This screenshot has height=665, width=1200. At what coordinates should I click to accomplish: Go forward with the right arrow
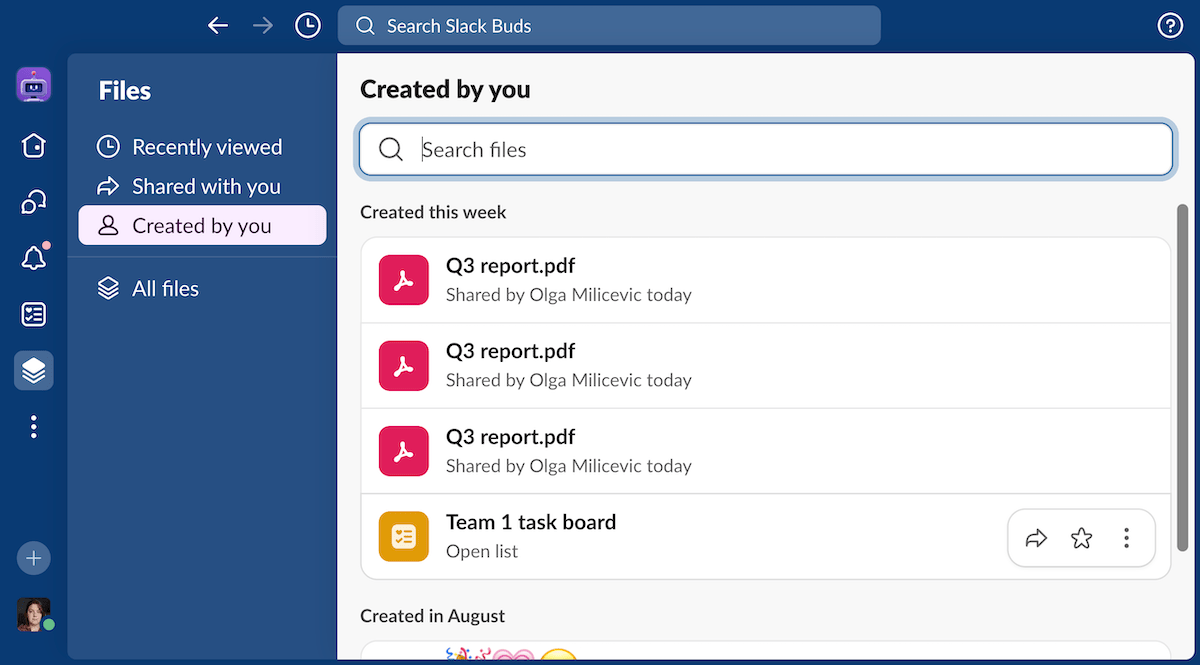(x=263, y=26)
